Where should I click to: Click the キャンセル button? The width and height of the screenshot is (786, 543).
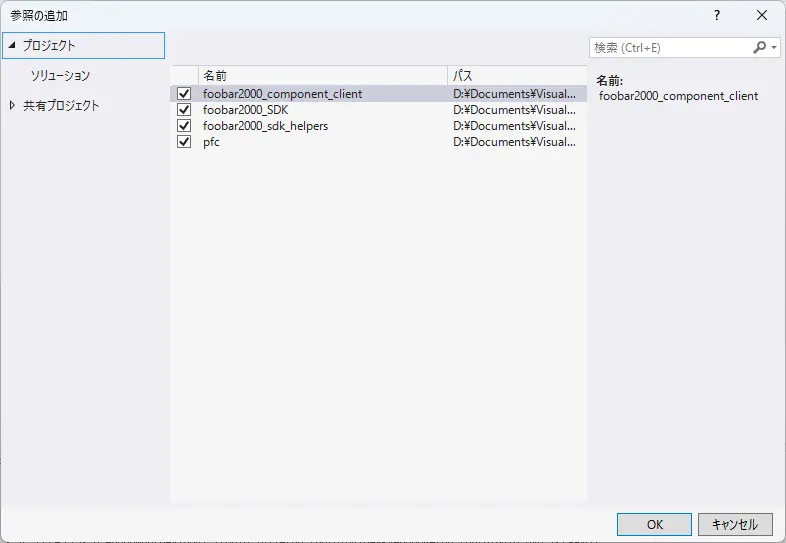pyautogui.click(x=735, y=524)
